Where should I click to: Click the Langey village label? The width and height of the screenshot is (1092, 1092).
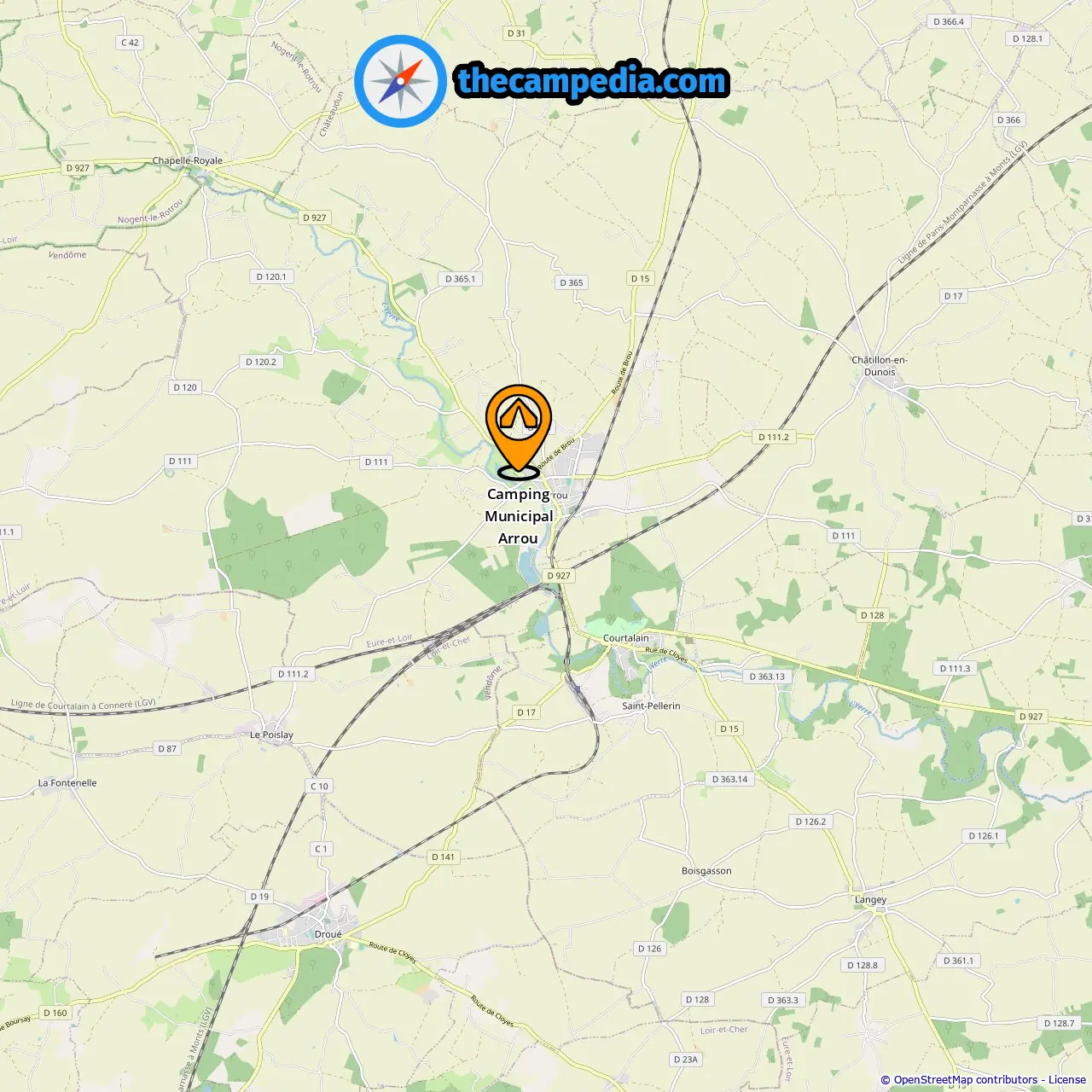click(x=870, y=900)
